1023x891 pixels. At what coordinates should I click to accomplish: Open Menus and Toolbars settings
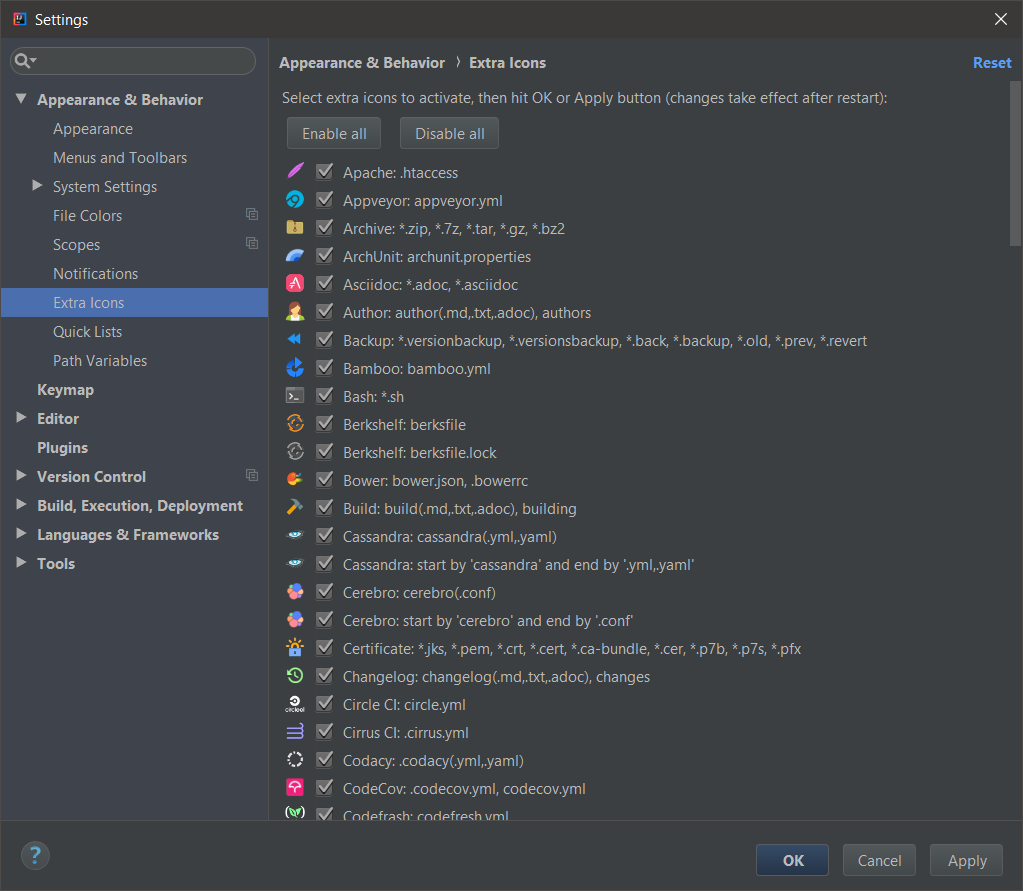click(120, 158)
